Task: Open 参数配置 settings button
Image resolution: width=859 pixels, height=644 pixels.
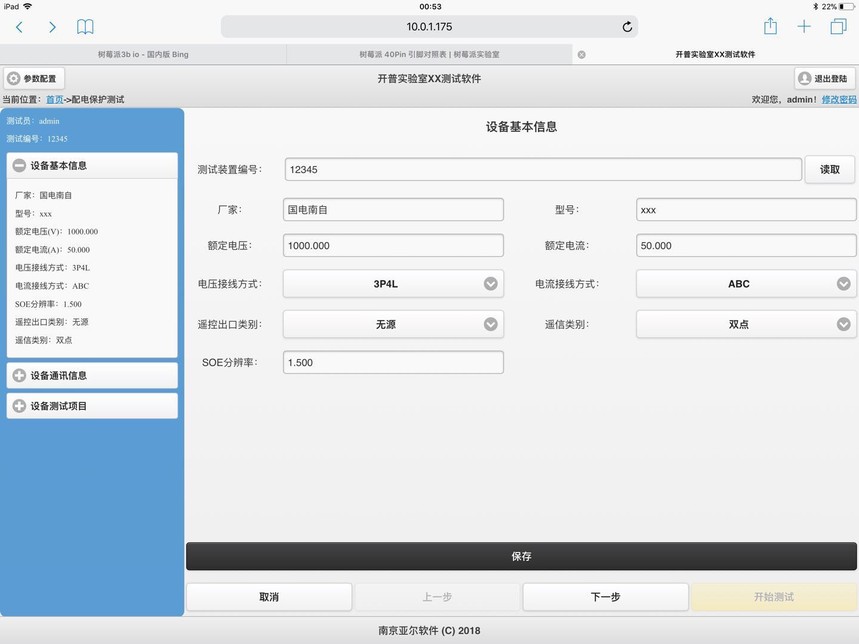Action: tap(33, 78)
